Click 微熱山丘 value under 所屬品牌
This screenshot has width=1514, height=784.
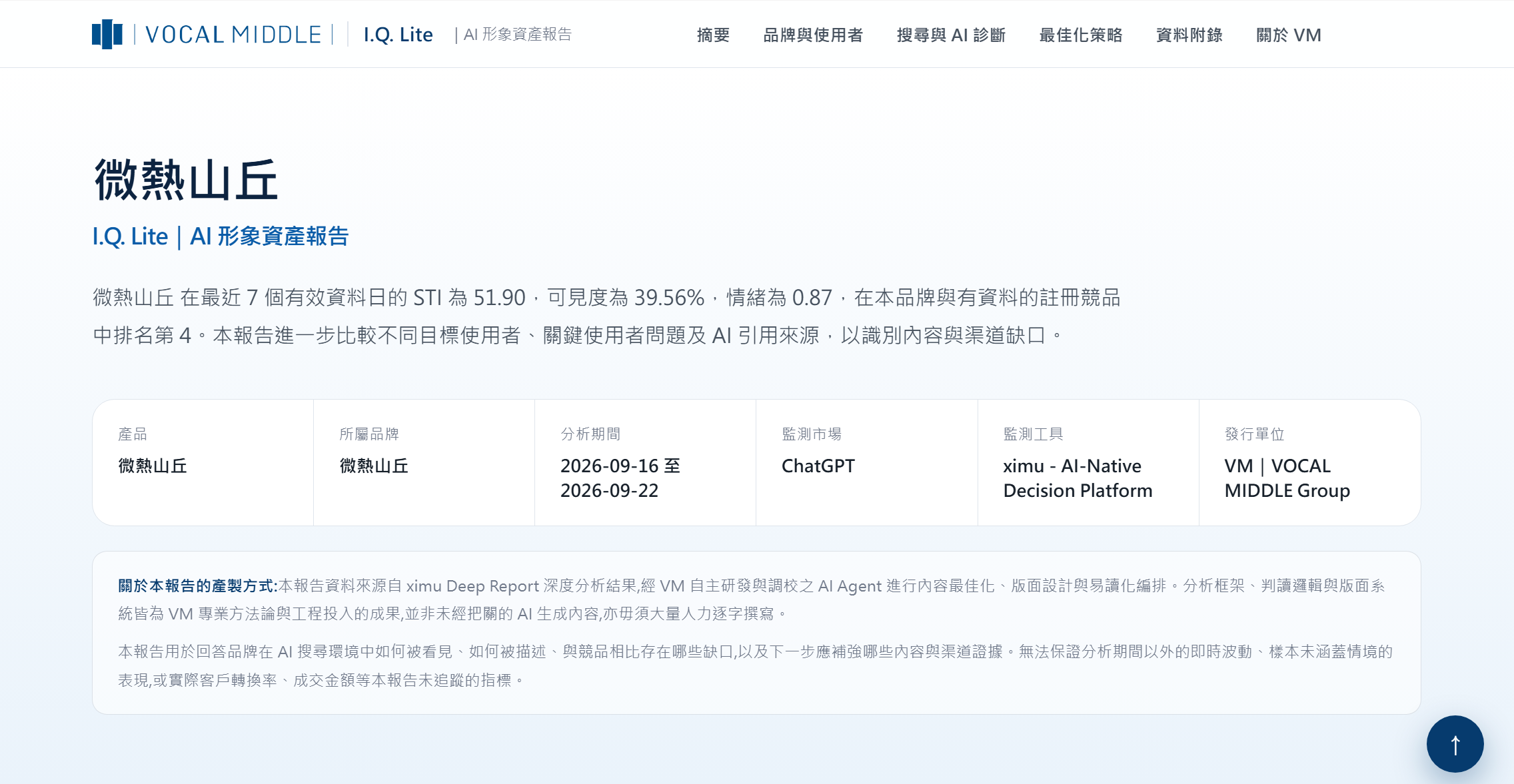pos(374,466)
